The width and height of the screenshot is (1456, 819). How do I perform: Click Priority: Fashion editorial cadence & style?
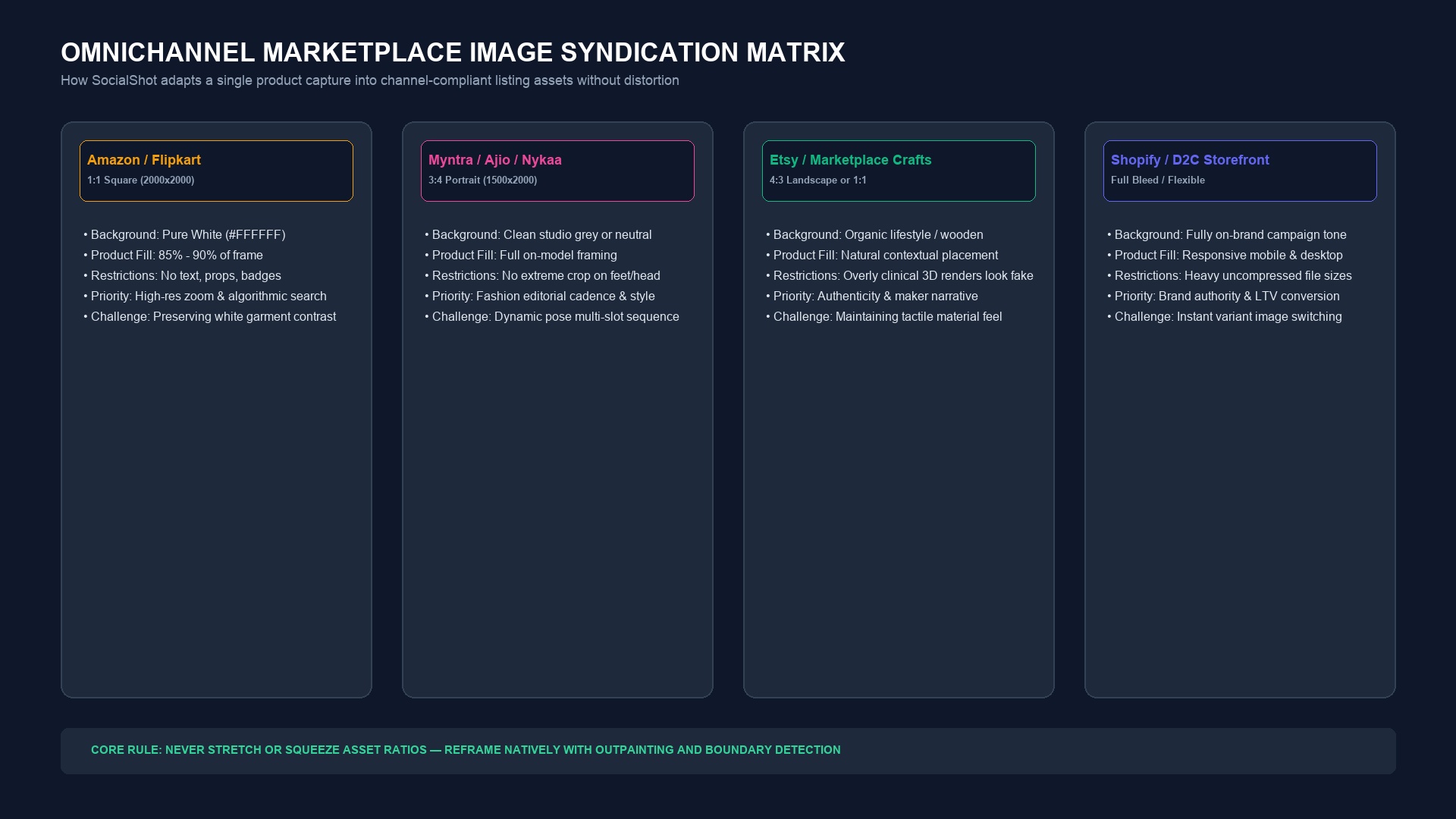[540, 297]
